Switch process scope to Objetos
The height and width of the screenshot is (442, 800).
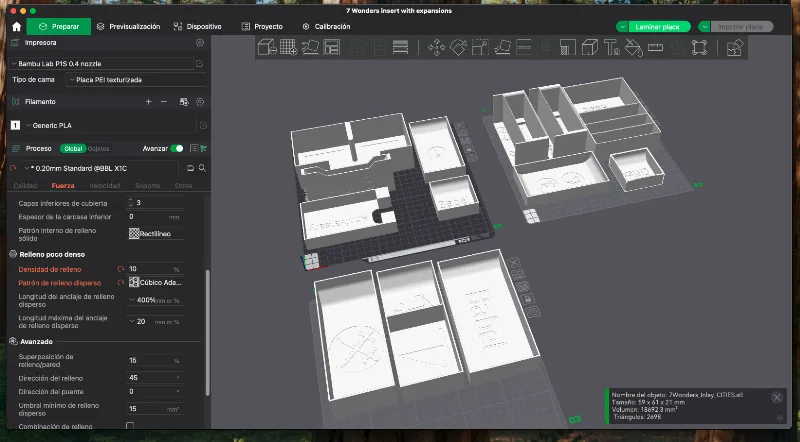point(98,149)
